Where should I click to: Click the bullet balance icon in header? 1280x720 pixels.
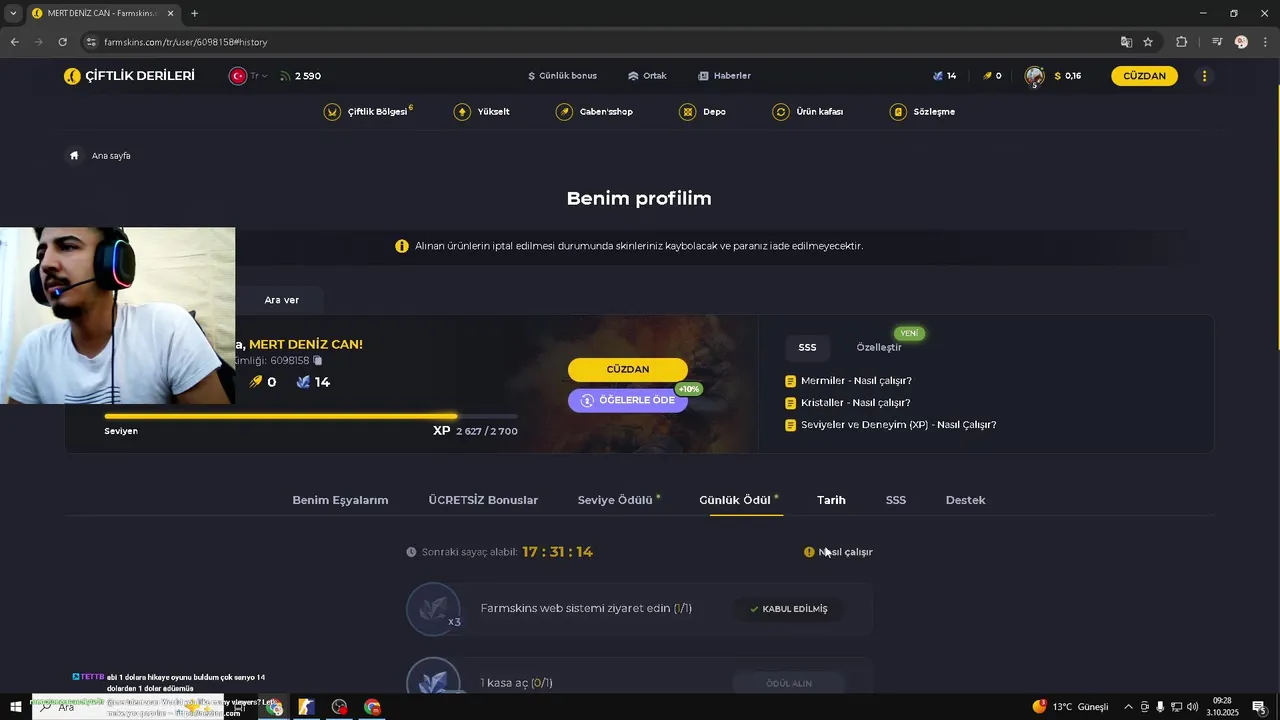(987, 76)
